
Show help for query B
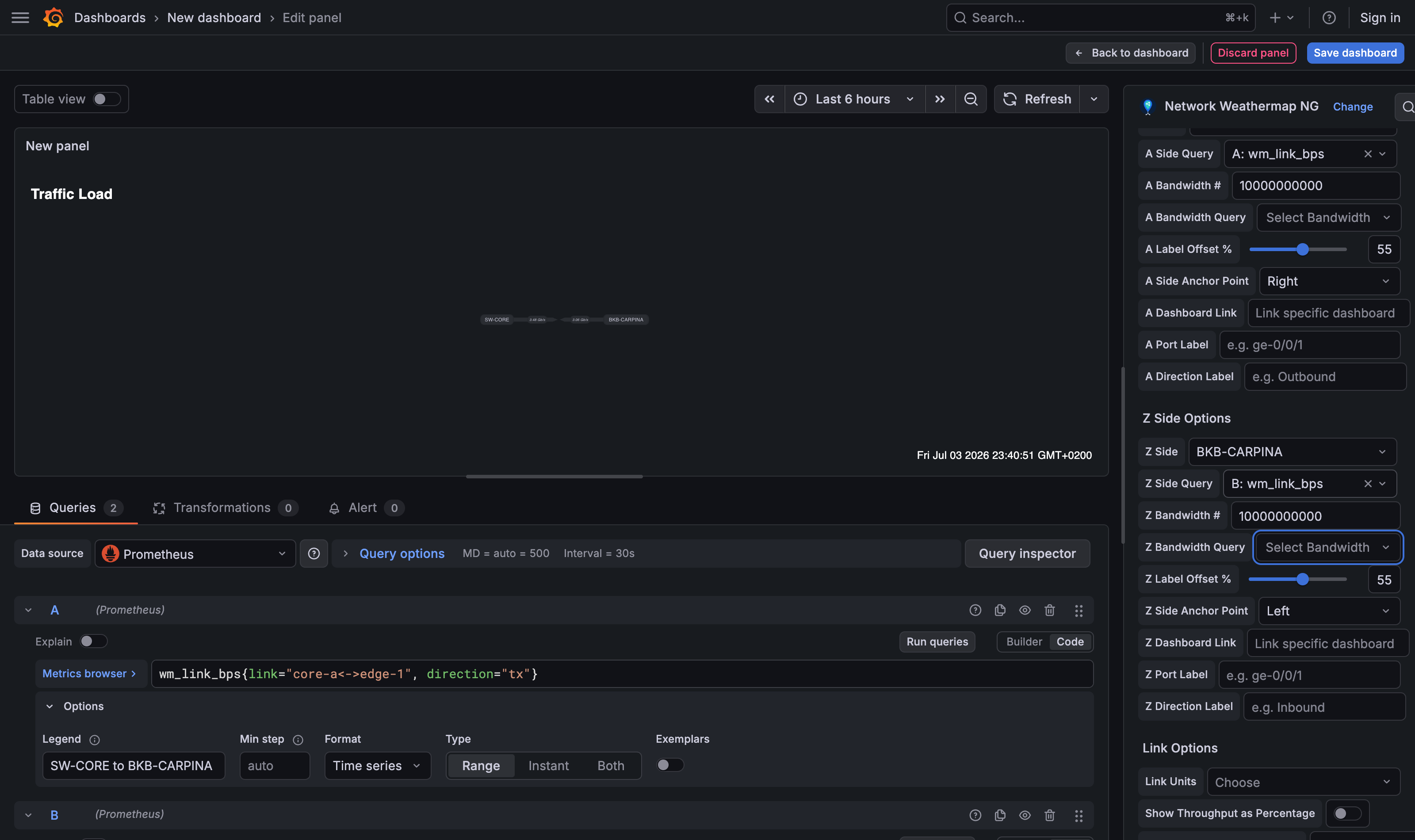975,814
